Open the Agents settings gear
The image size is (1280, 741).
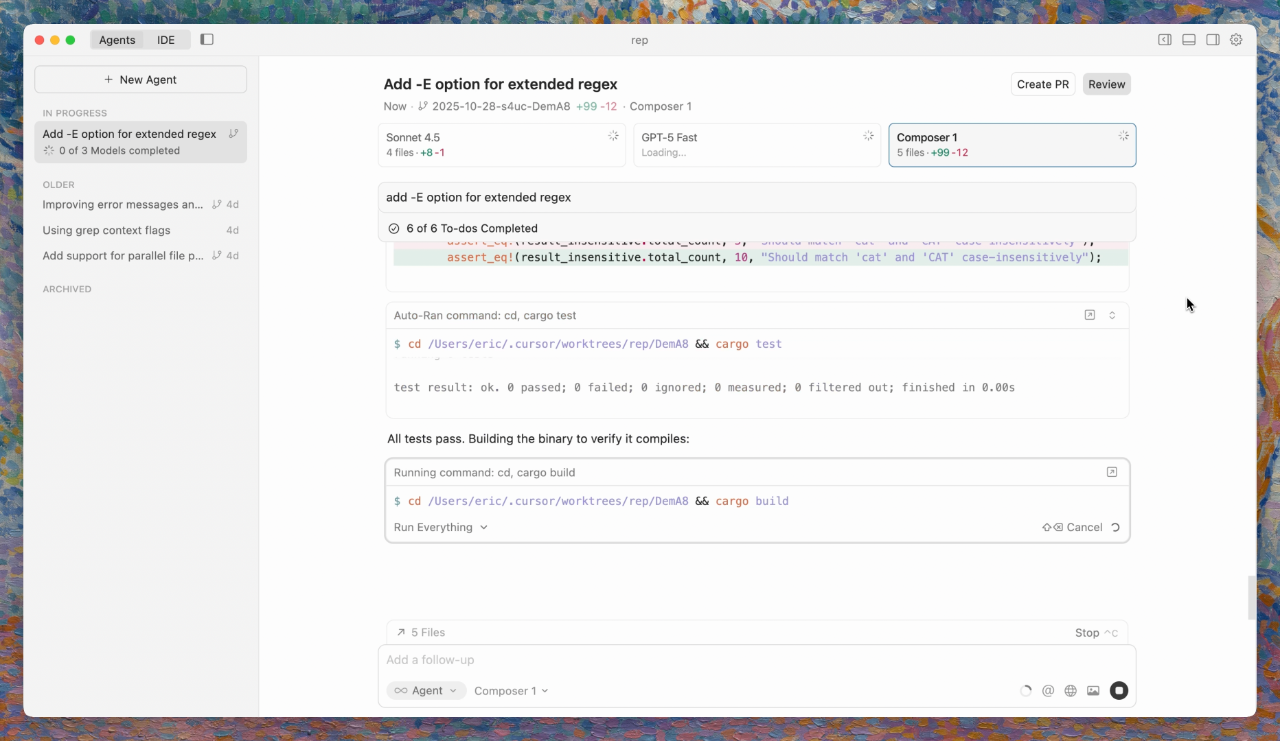pos(1236,39)
